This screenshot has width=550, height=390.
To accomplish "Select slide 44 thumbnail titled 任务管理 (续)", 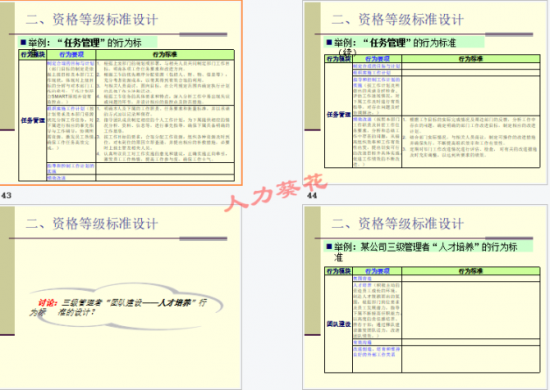I will coord(426,92).
